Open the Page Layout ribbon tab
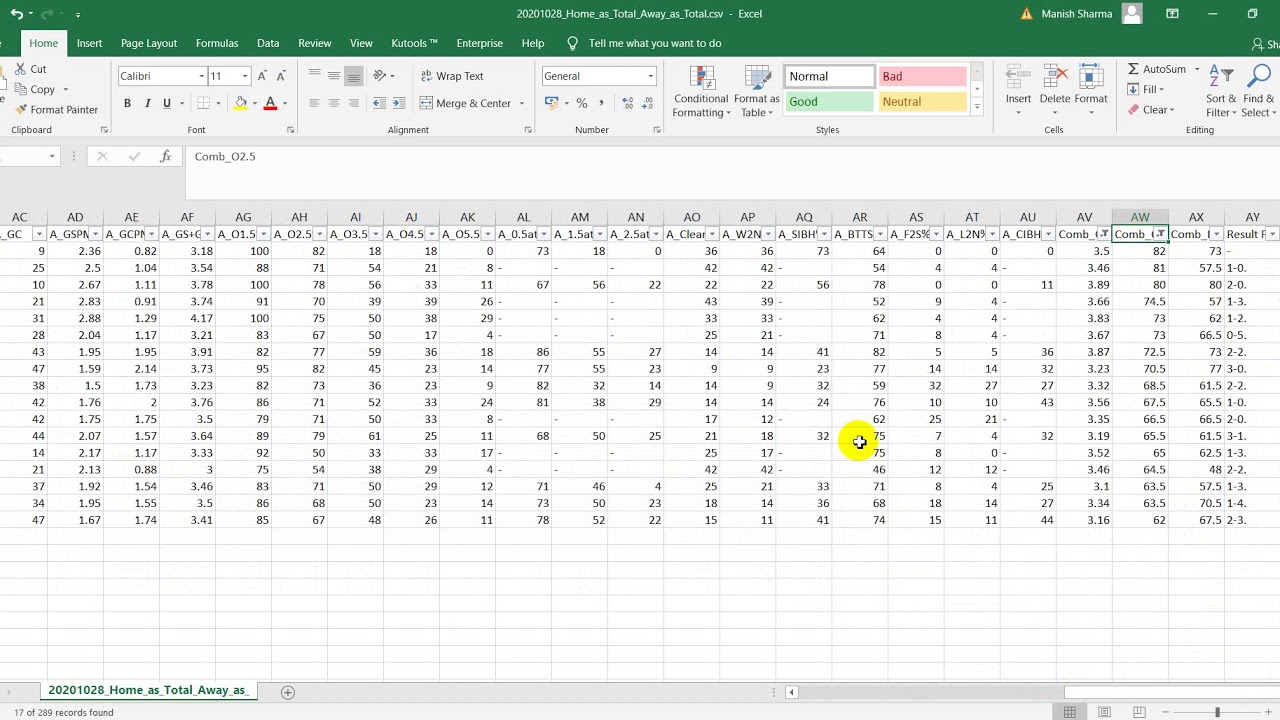1280x720 pixels. (x=149, y=43)
